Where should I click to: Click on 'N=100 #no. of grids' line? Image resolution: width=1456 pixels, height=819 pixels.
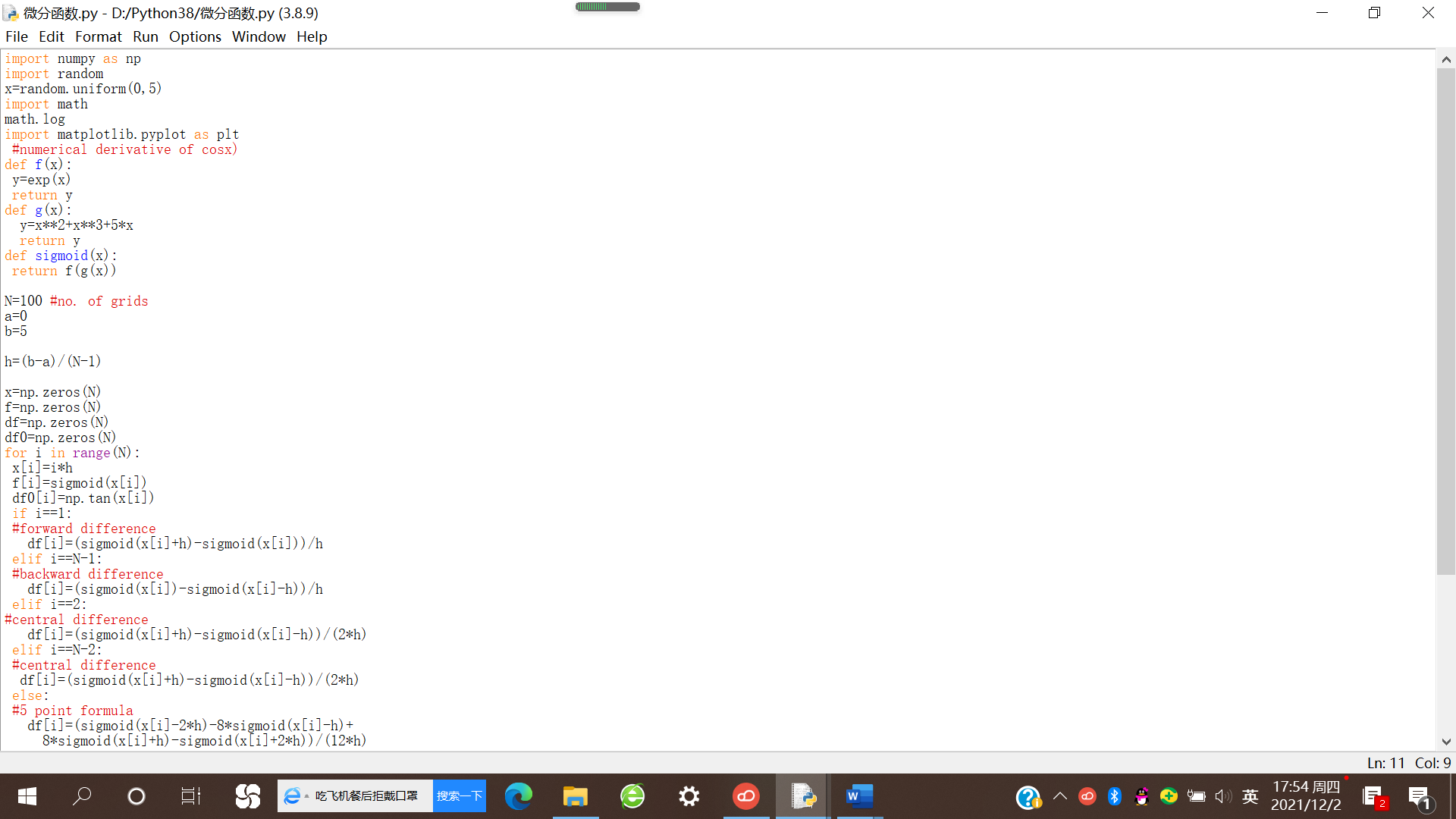pyautogui.click(x=76, y=301)
